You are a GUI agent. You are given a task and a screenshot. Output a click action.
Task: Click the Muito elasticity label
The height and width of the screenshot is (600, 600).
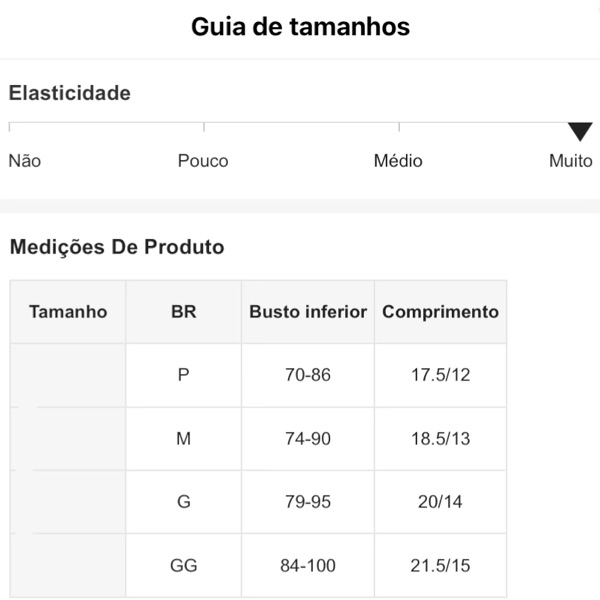571,161
